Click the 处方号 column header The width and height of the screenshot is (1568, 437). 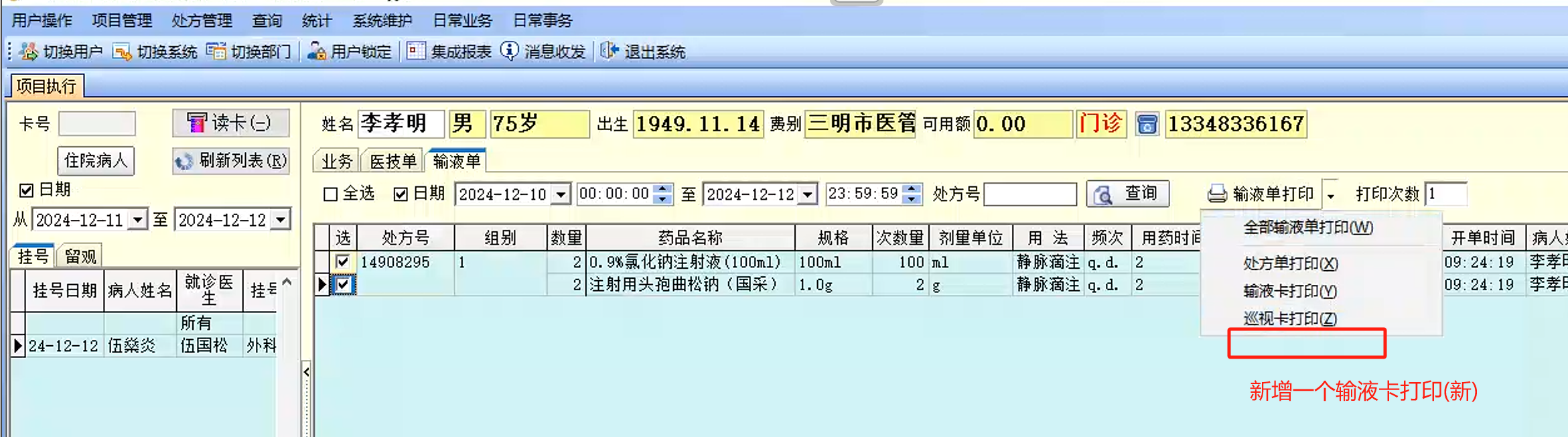point(405,238)
